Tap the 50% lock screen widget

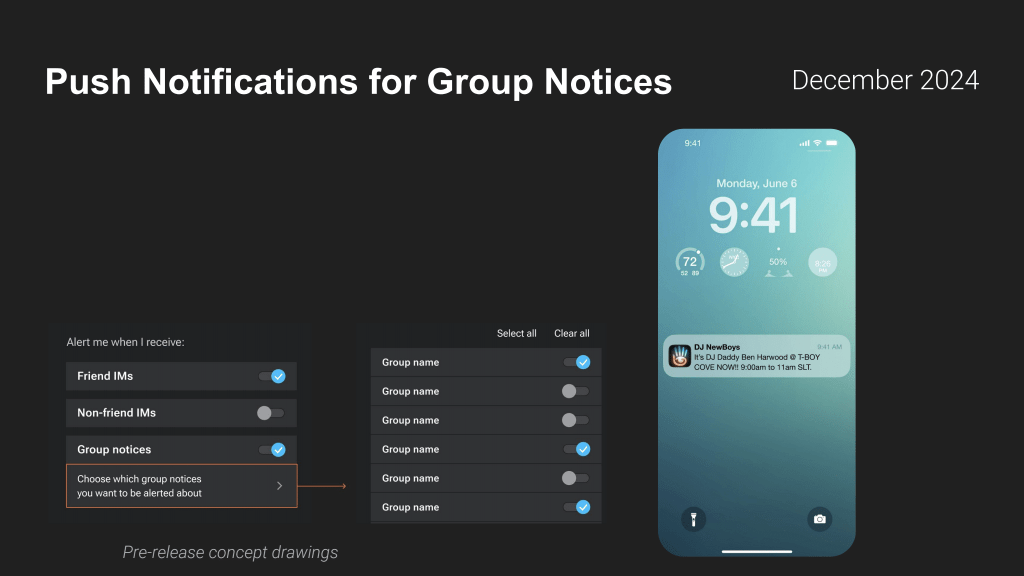tap(778, 263)
